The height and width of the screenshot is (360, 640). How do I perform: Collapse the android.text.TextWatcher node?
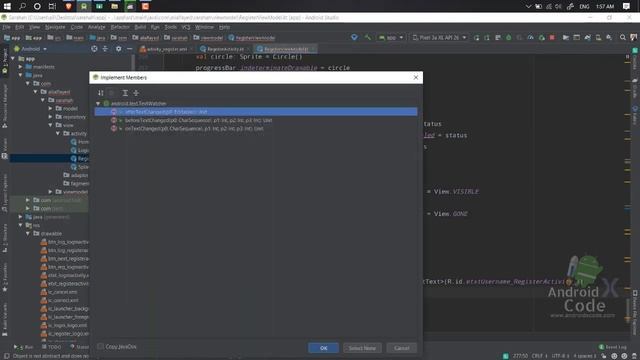point(98,104)
